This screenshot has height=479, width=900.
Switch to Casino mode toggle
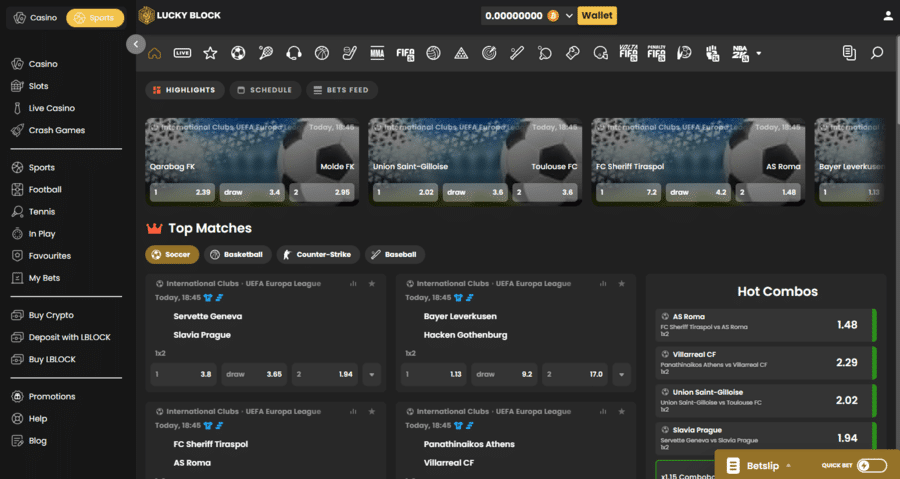point(36,18)
